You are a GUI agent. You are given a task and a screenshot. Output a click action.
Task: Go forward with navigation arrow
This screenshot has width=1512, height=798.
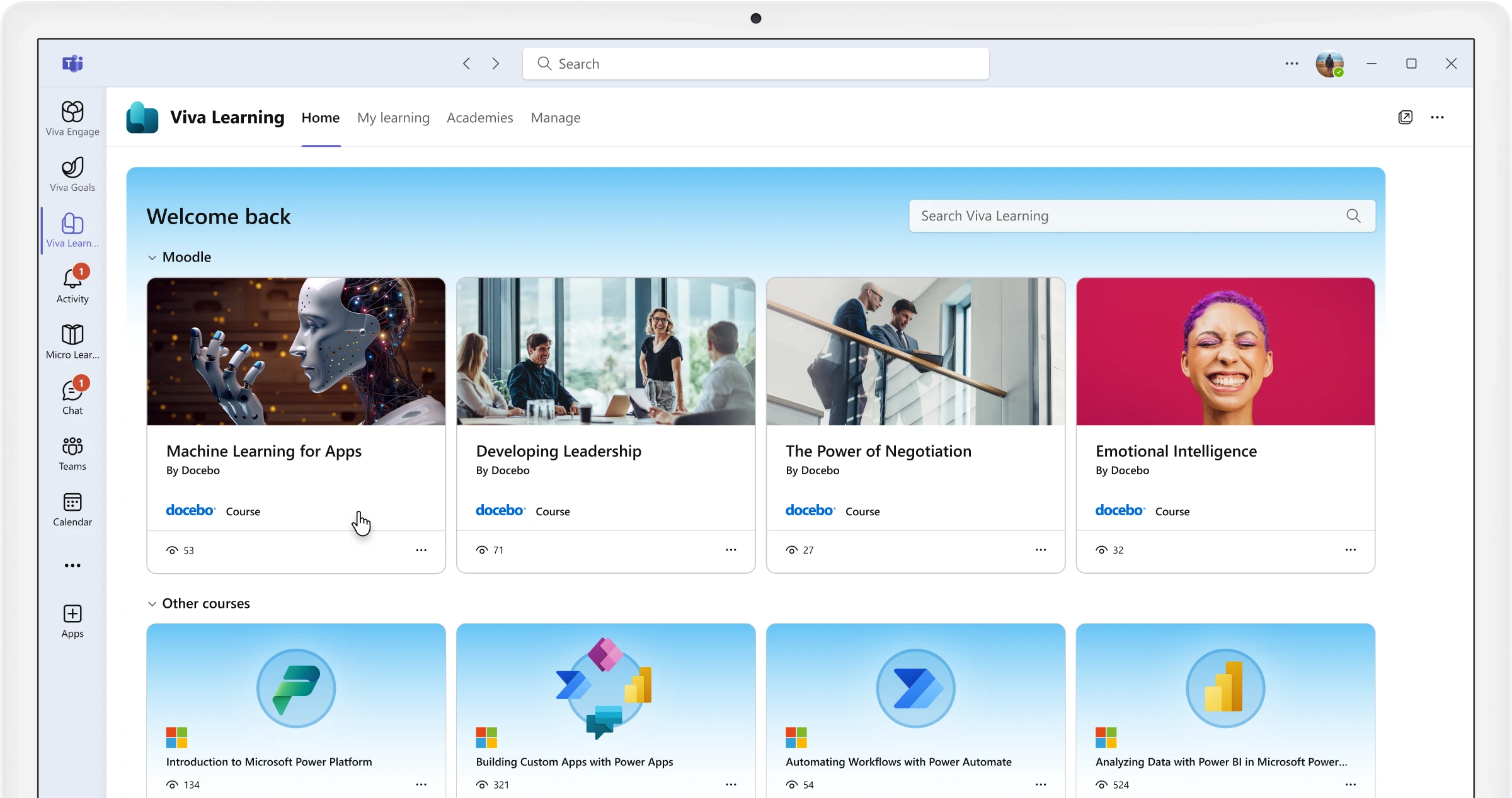(x=496, y=64)
